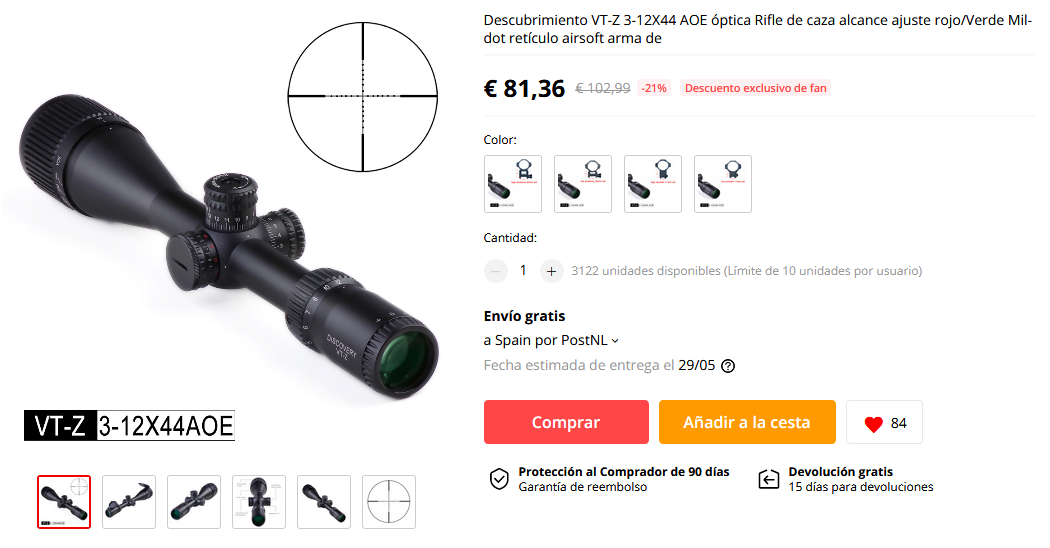Select the first scope thumbnail with red border
Image resolution: width=1050 pixels, height=548 pixels.
64,502
